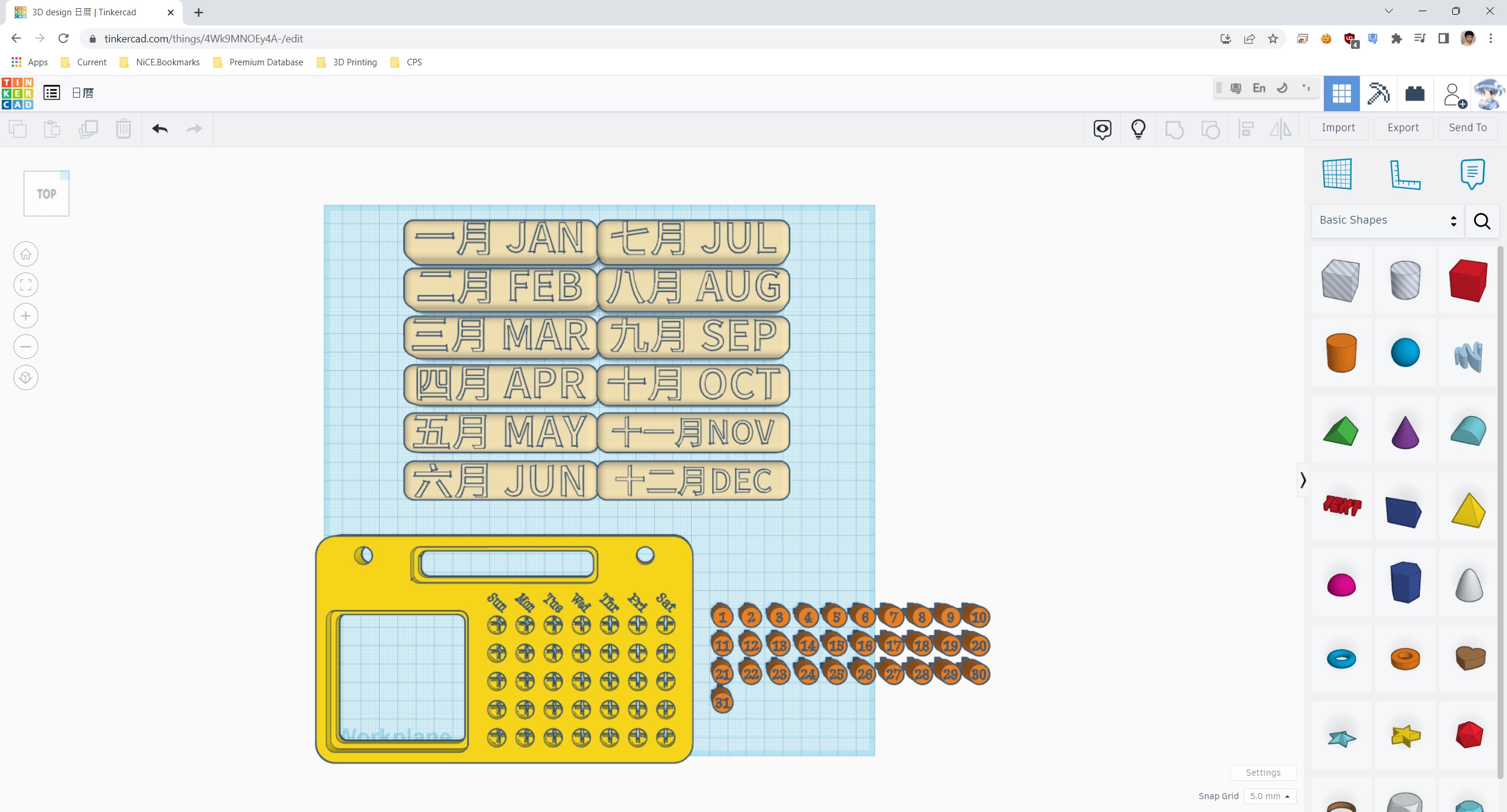Click the Mirror/Flip tool

click(x=1281, y=129)
